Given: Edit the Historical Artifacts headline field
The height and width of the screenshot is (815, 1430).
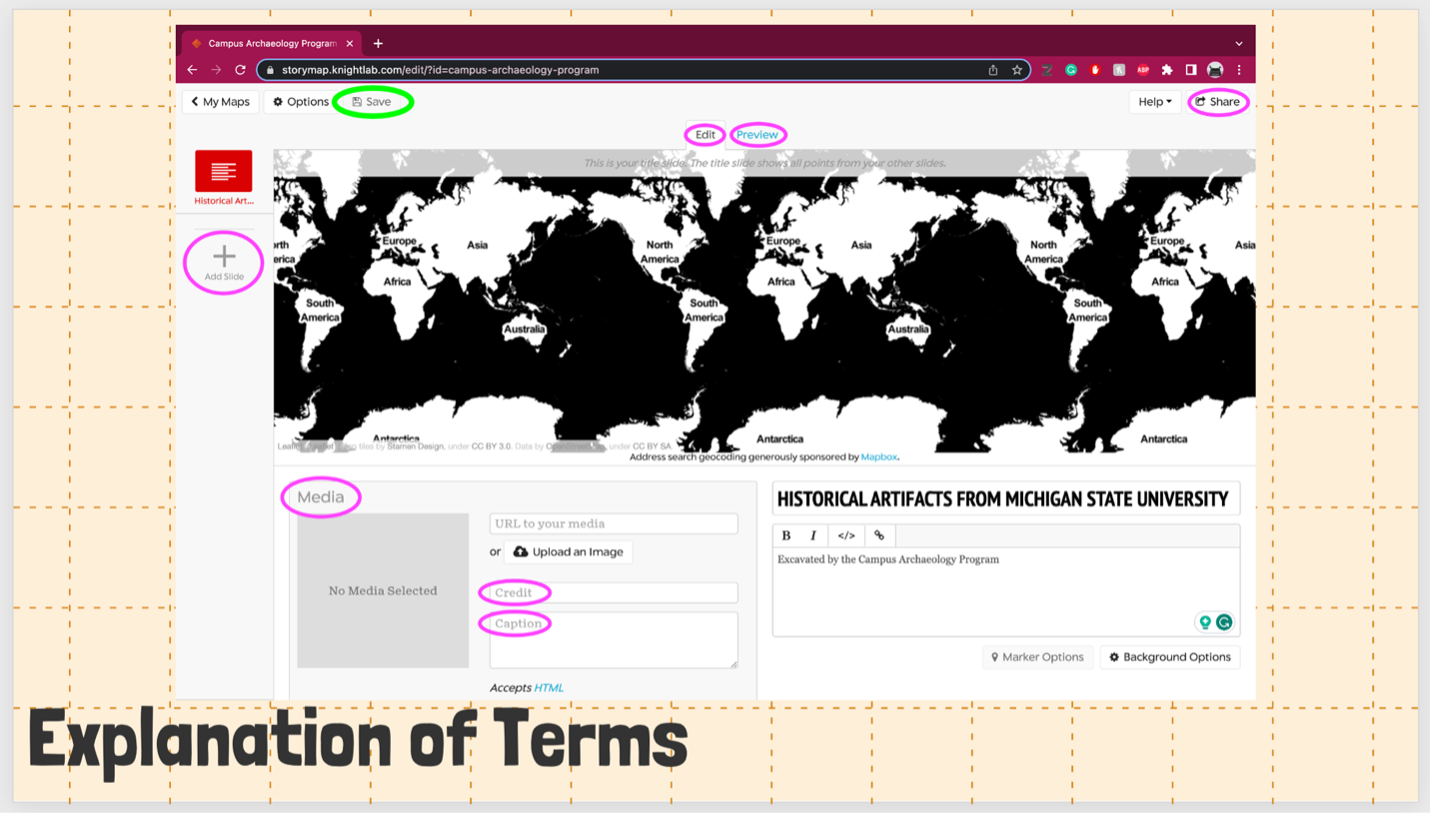Looking at the screenshot, I should 1006,499.
